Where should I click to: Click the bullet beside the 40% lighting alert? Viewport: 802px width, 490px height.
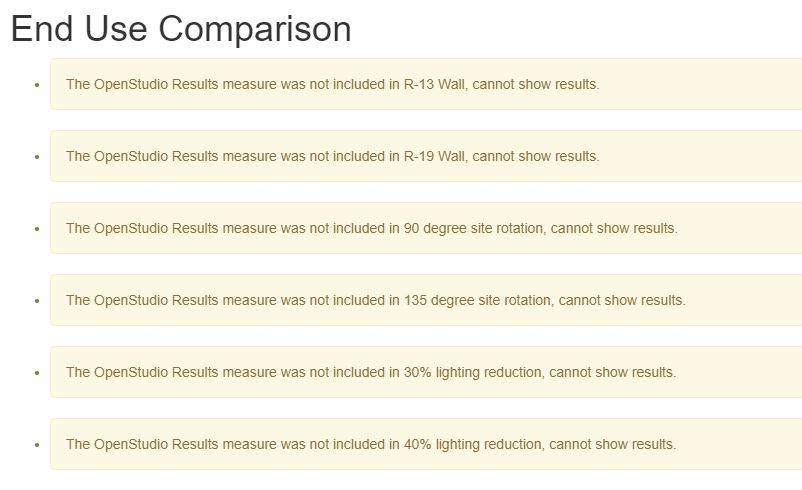(37, 445)
